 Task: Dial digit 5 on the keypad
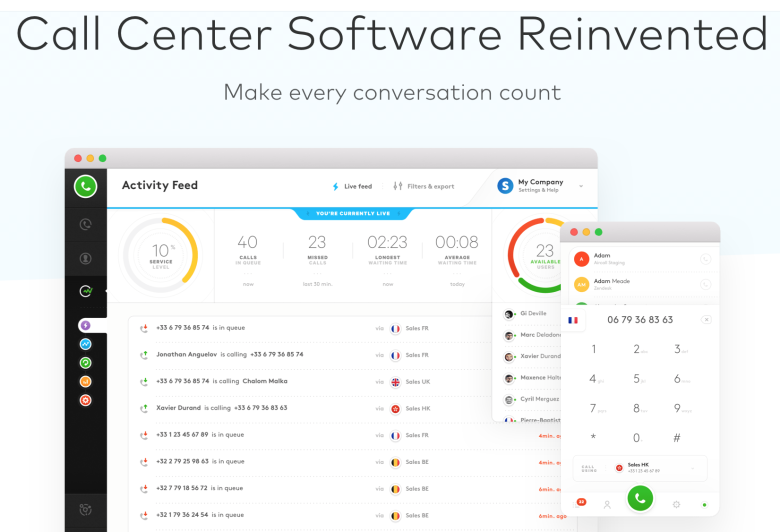[x=639, y=379]
